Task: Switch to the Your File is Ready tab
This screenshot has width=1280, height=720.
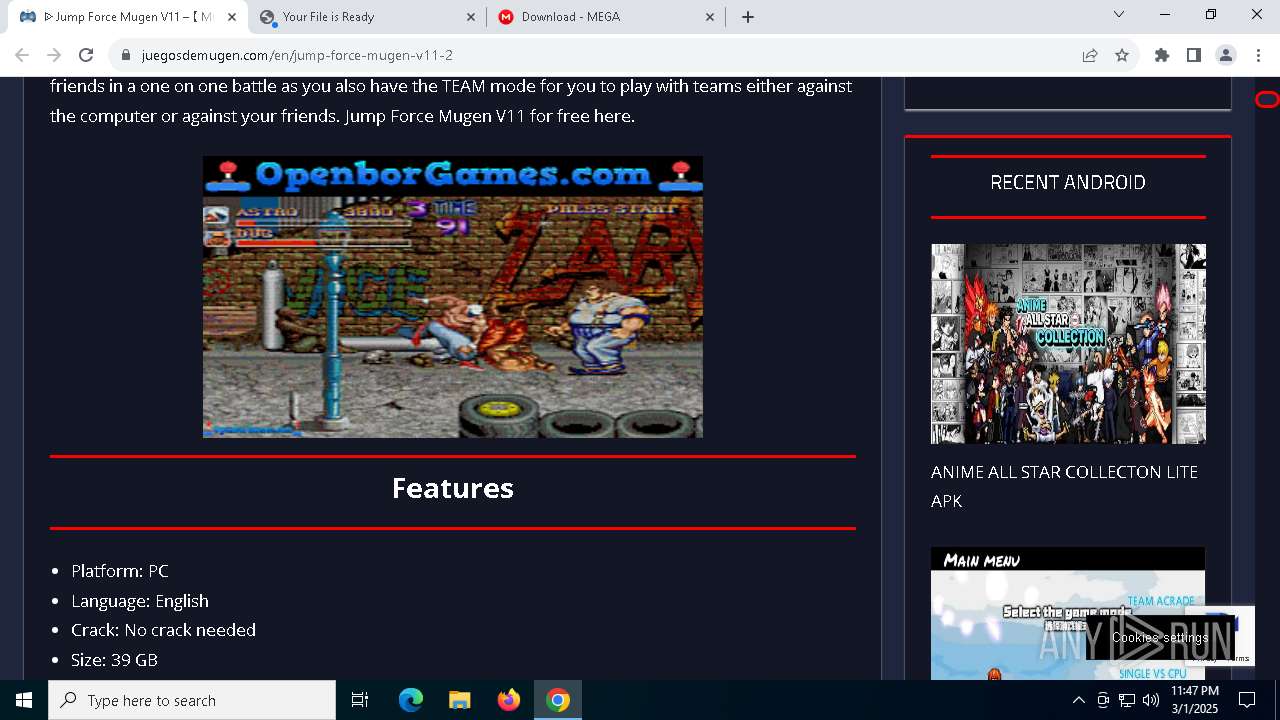Action: click(368, 17)
